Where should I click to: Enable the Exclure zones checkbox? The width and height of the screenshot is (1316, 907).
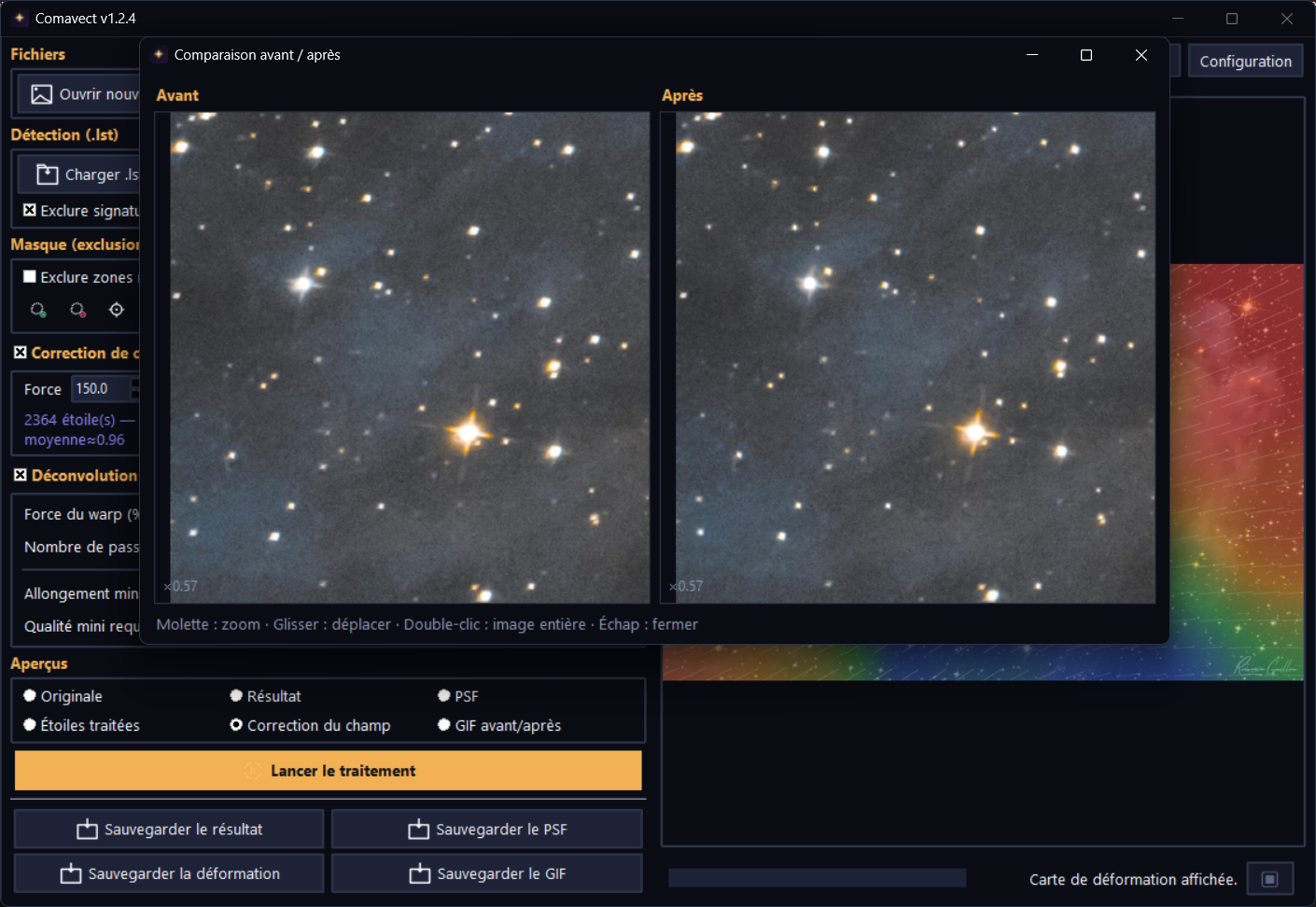tap(30, 276)
